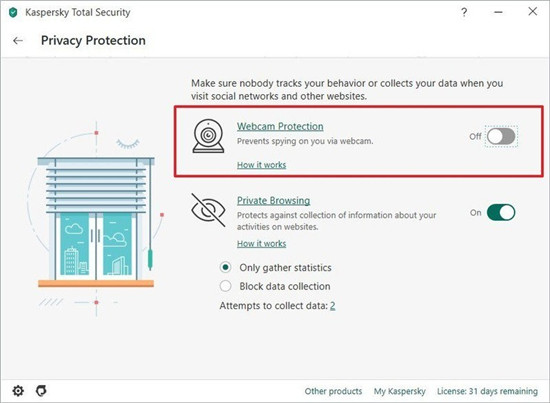Click the Kaspersky shield logo icon
Image resolution: width=550 pixels, height=403 pixels.
13,13
